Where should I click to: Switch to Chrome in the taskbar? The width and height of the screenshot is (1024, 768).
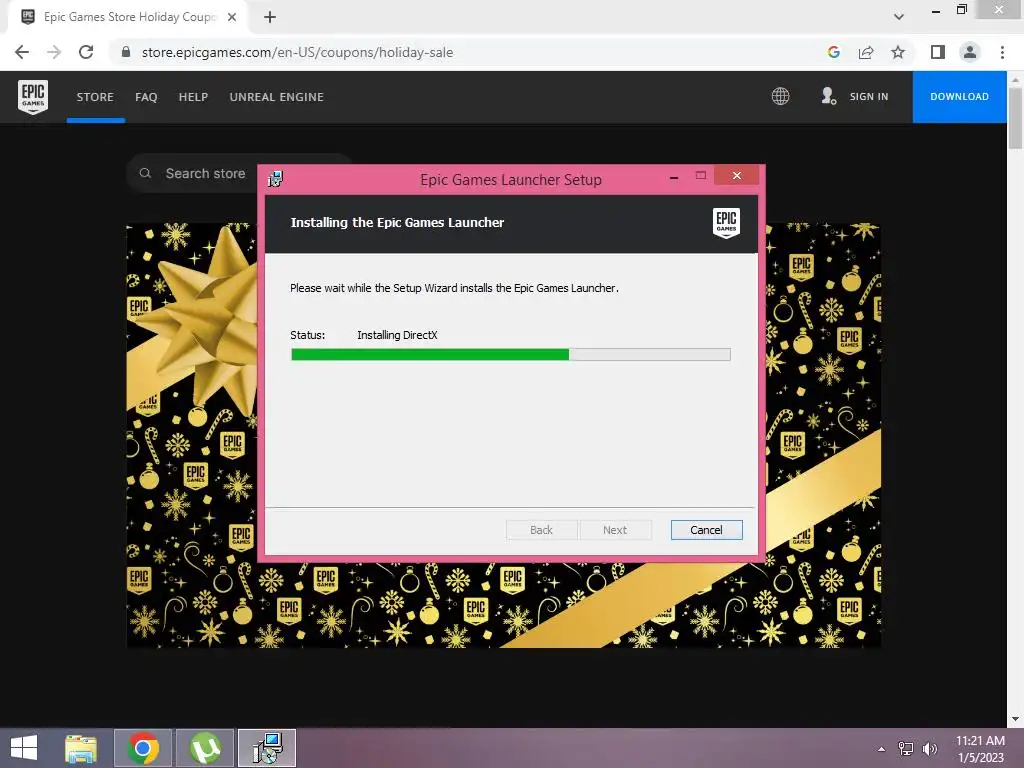pos(143,748)
